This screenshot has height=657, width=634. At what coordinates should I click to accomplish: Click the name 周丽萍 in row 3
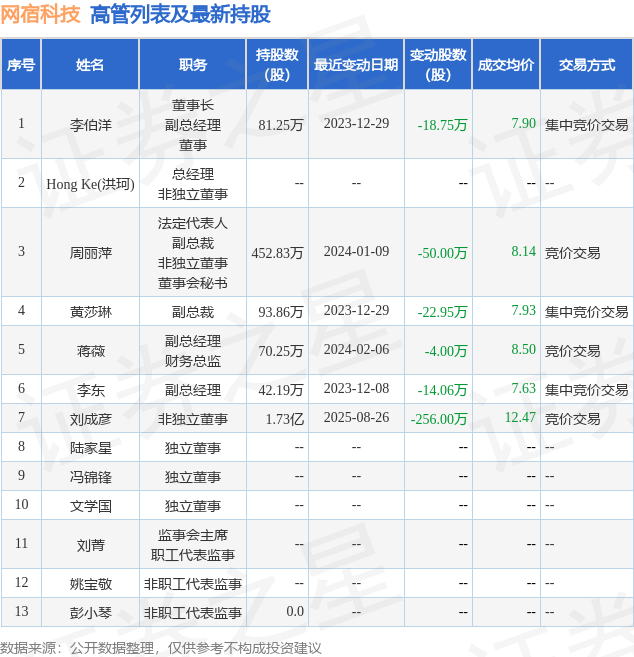tap(91, 253)
